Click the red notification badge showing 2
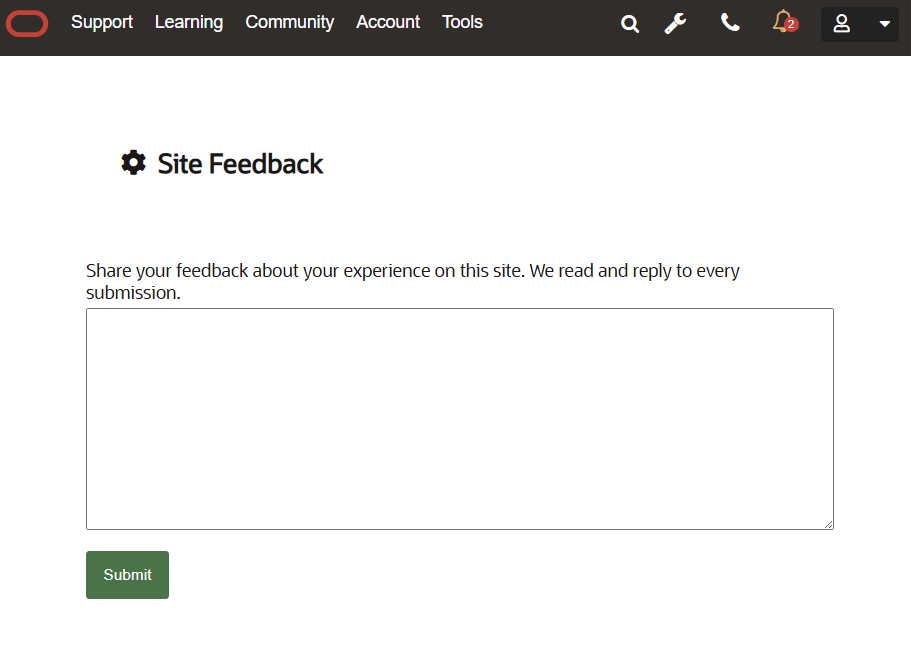This screenshot has width=911, height=658. click(x=791, y=25)
